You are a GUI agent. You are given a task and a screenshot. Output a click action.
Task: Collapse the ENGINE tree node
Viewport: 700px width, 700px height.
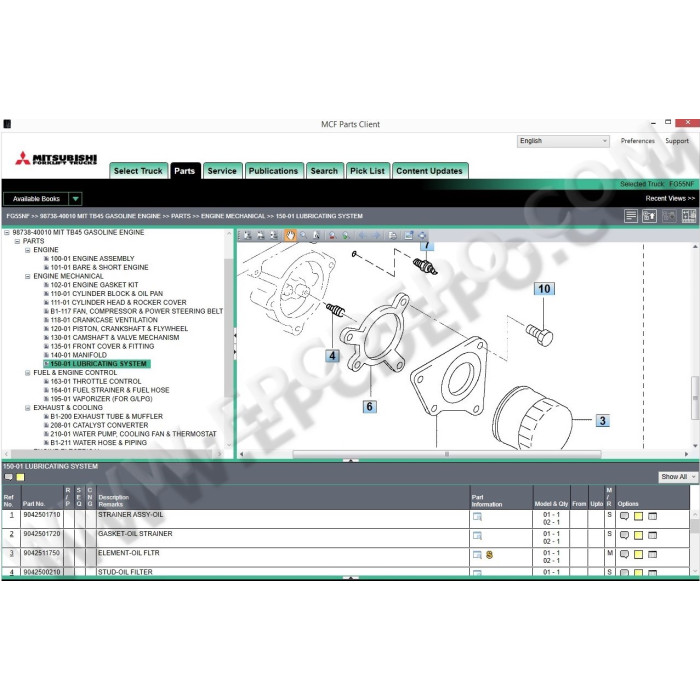click(x=28, y=250)
